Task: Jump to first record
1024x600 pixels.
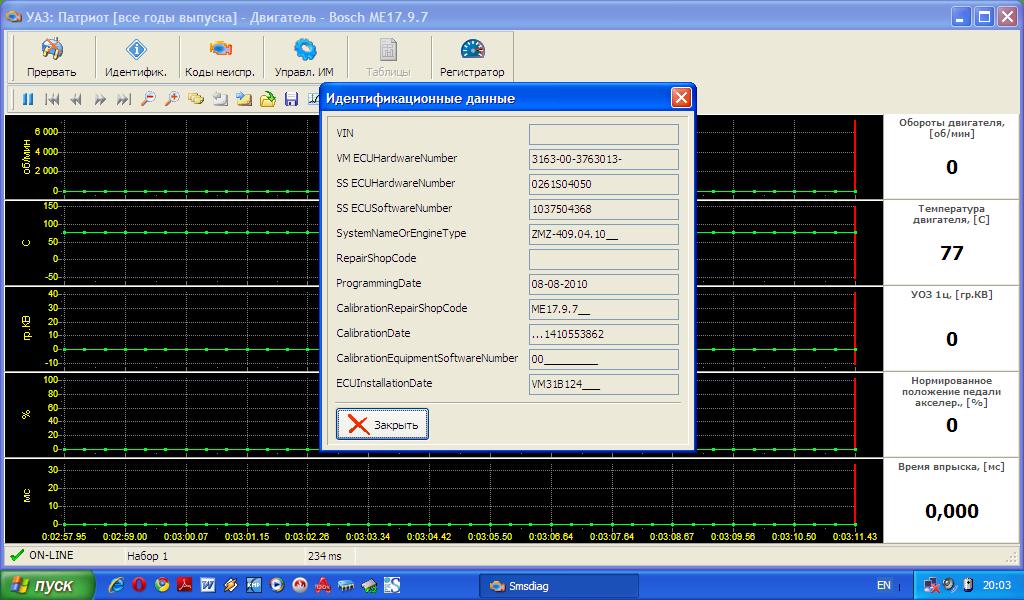Action: pyautogui.click(x=52, y=99)
